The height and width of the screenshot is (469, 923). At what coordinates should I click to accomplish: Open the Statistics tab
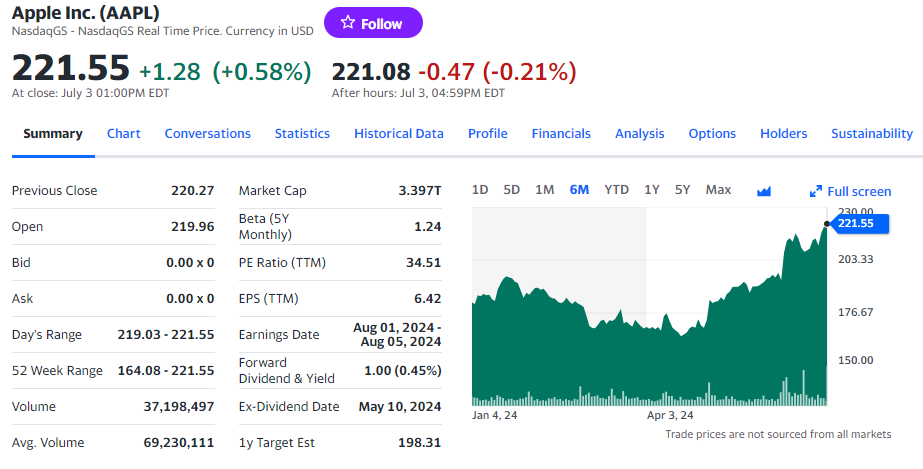tap(303, 134)
